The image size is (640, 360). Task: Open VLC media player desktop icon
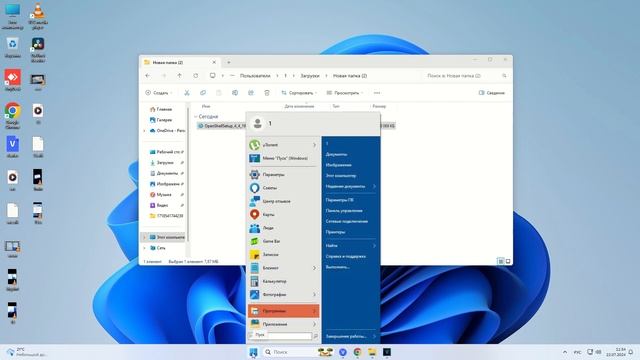(38, 16)
